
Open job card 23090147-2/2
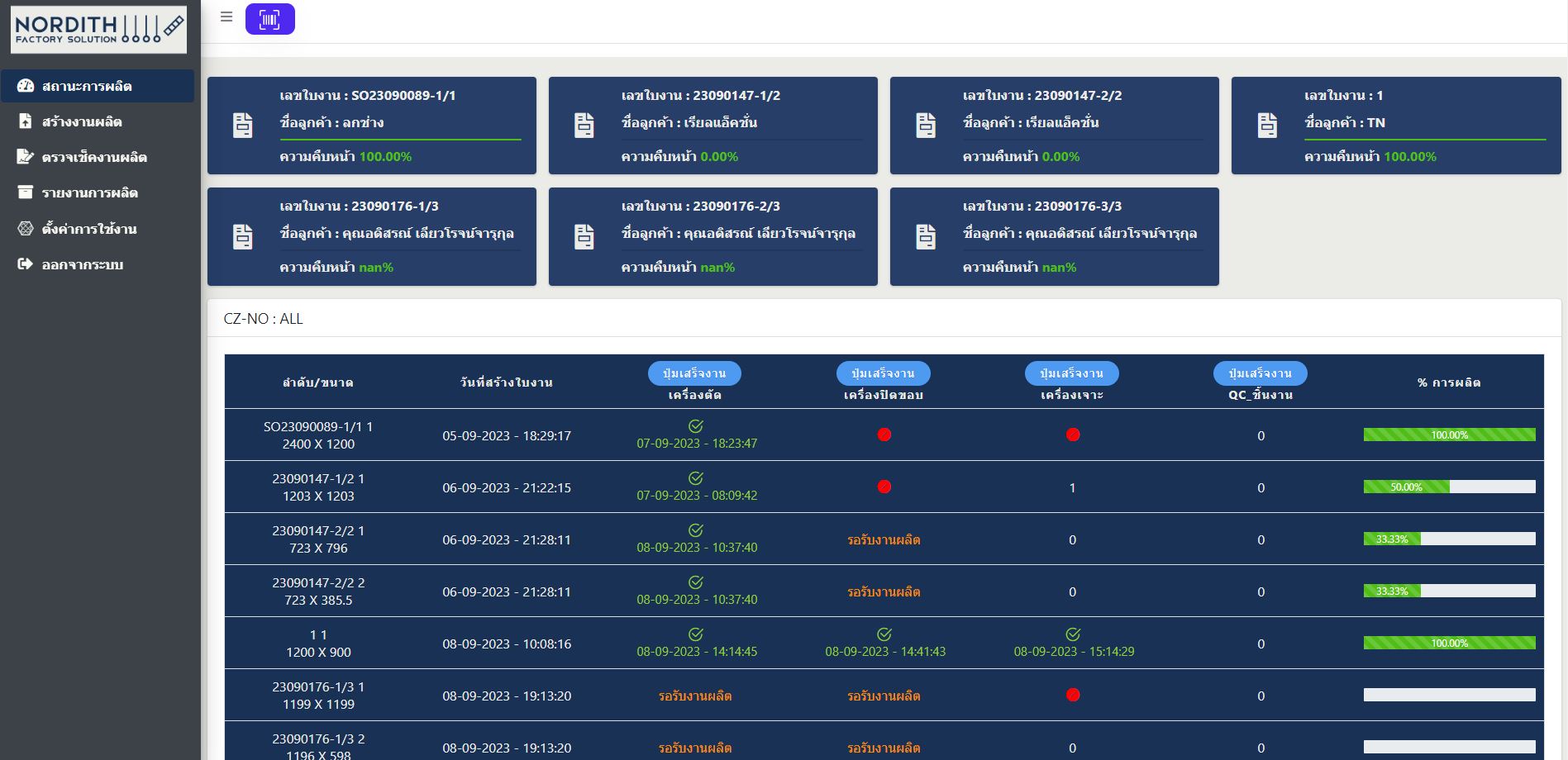pos(1053,126)
